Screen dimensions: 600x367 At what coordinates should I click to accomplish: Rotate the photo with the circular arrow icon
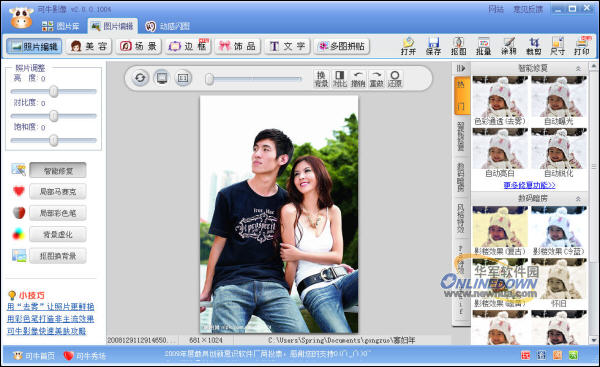[x=140, y=78]
